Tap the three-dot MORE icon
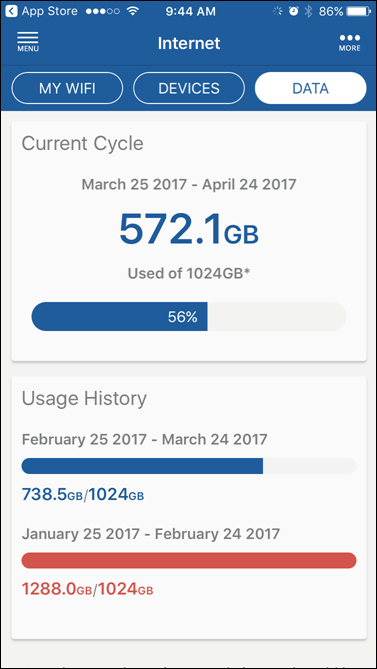The image size is (377, 669). pyautogui.click(x=350, y=43)
